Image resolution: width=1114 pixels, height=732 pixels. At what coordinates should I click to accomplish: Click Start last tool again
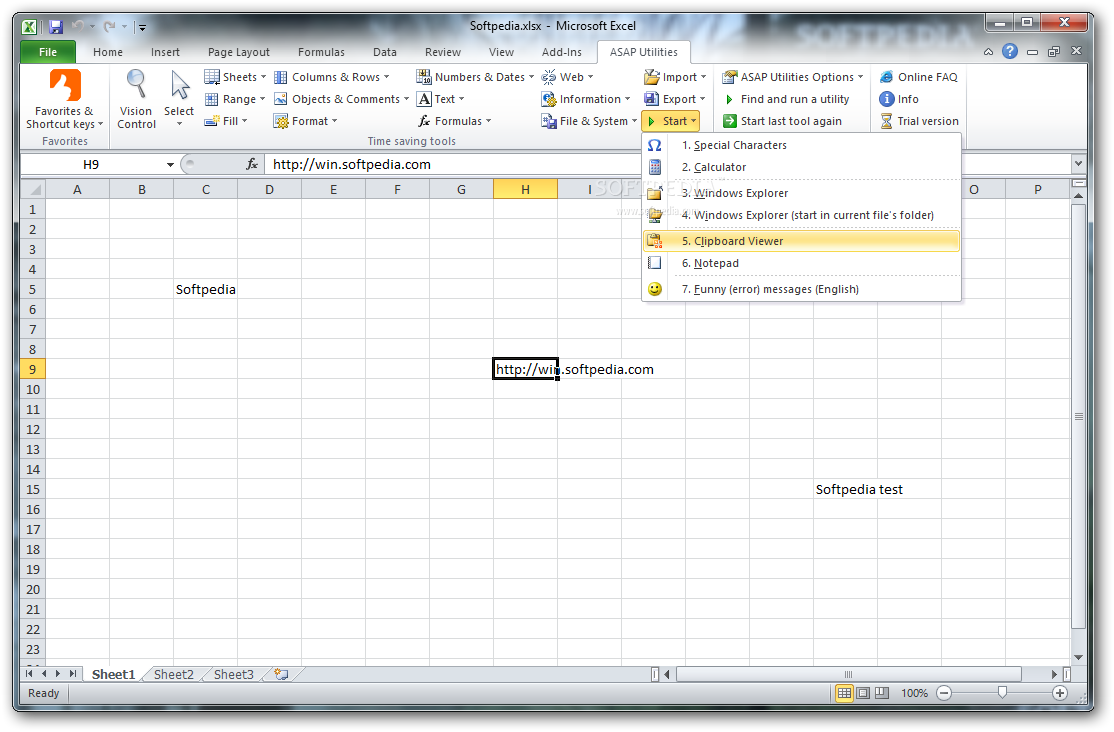click(782, 121)
